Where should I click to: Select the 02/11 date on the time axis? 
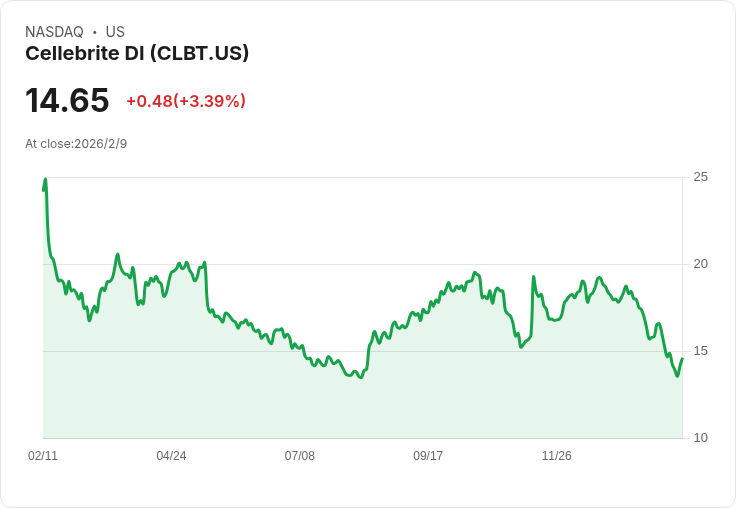click(43, 456)
